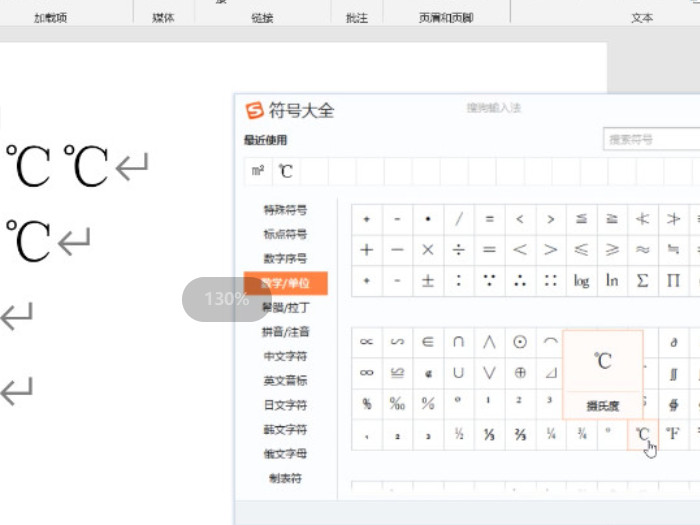700x525 pixels.
Task: Insert the element-of ∈ symbol
Action: (x=428, y=342)
